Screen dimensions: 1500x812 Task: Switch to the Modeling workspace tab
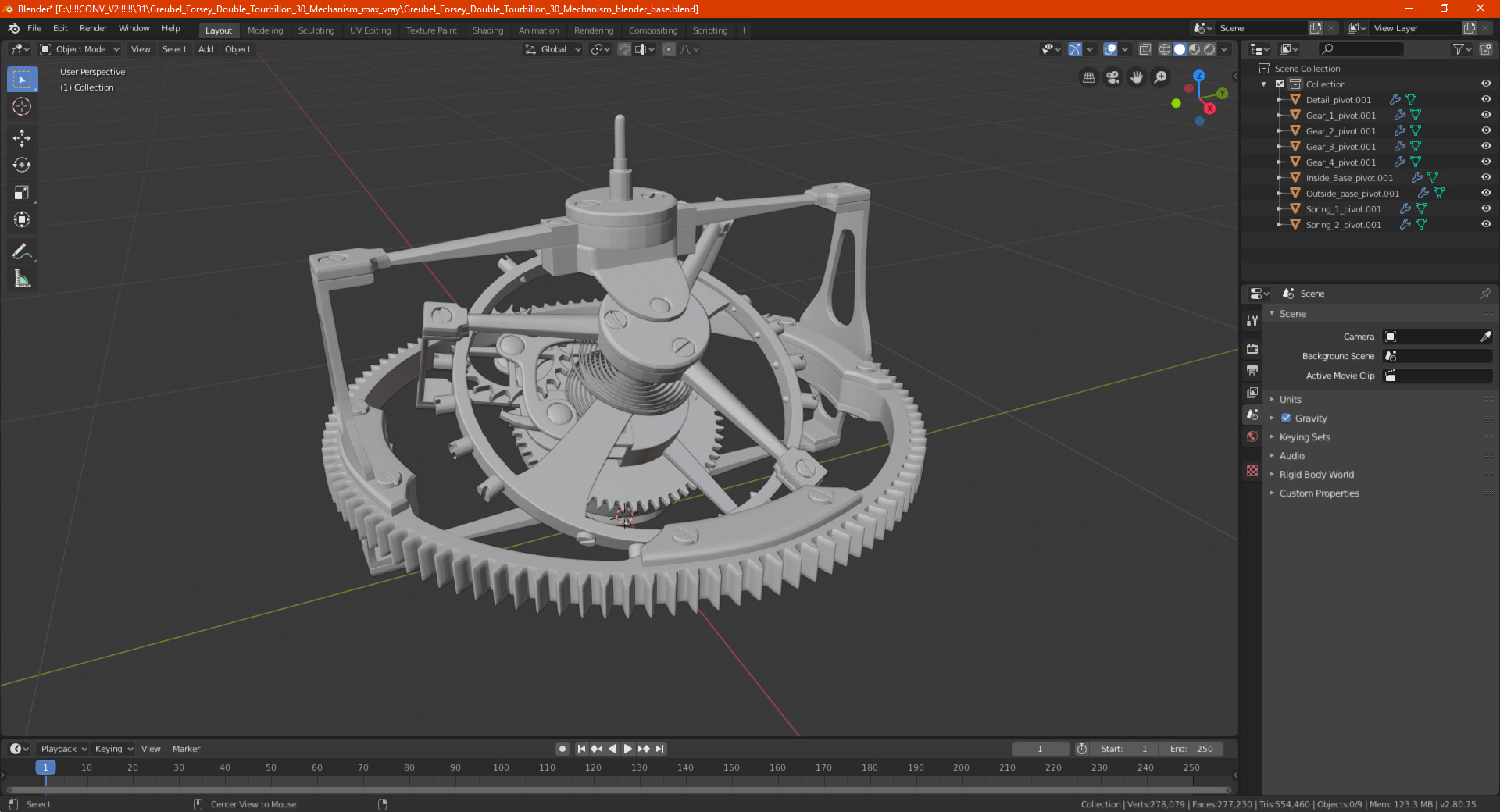[x=265, y=30]
